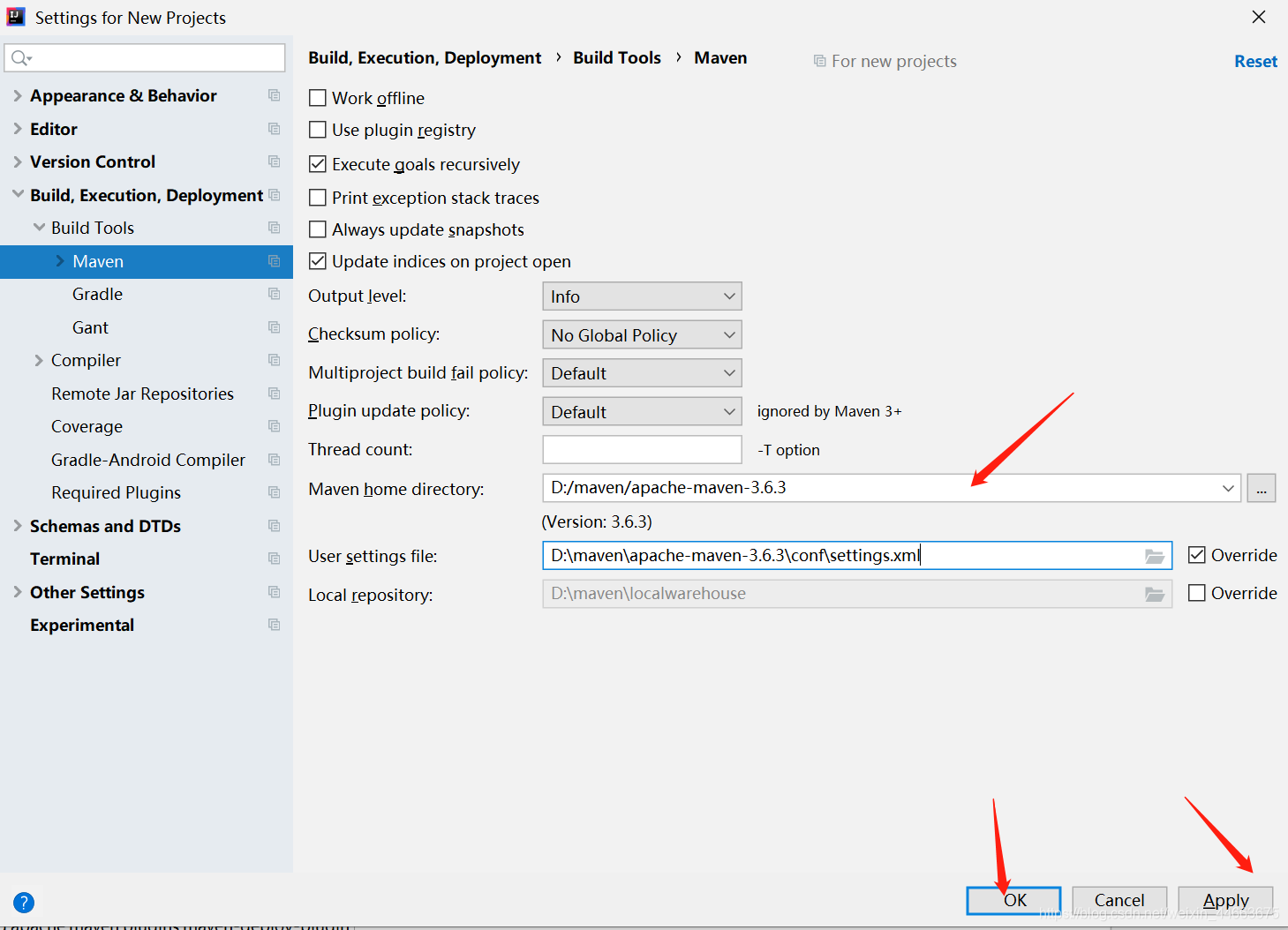Image resolution: width=1288 pixels, height=930 pixels.
Task: Click project-level icon beside Editor
Action: click(275, 129)
